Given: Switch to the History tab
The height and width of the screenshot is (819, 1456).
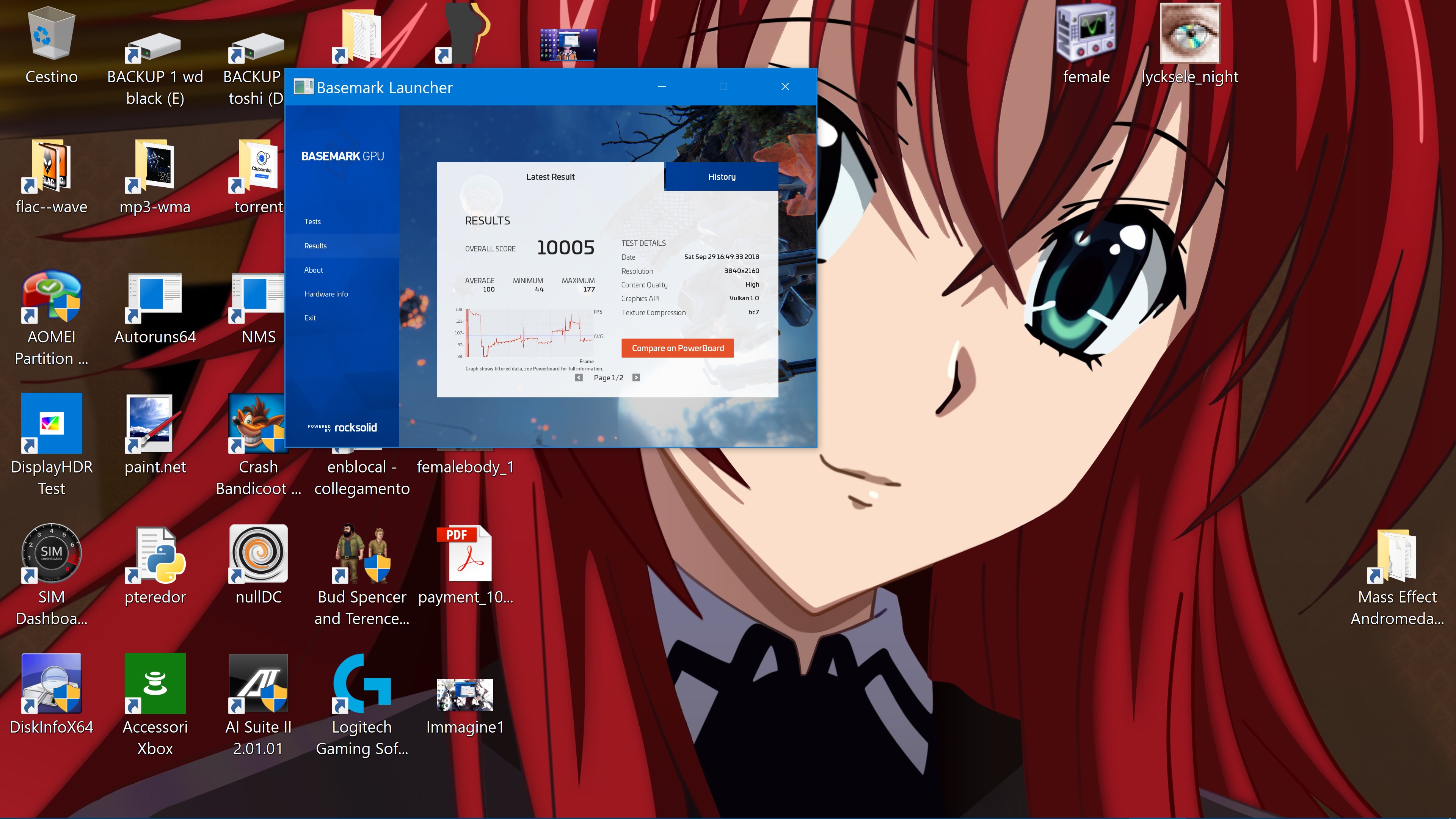Looking at the screenshot, I should 722,177.
